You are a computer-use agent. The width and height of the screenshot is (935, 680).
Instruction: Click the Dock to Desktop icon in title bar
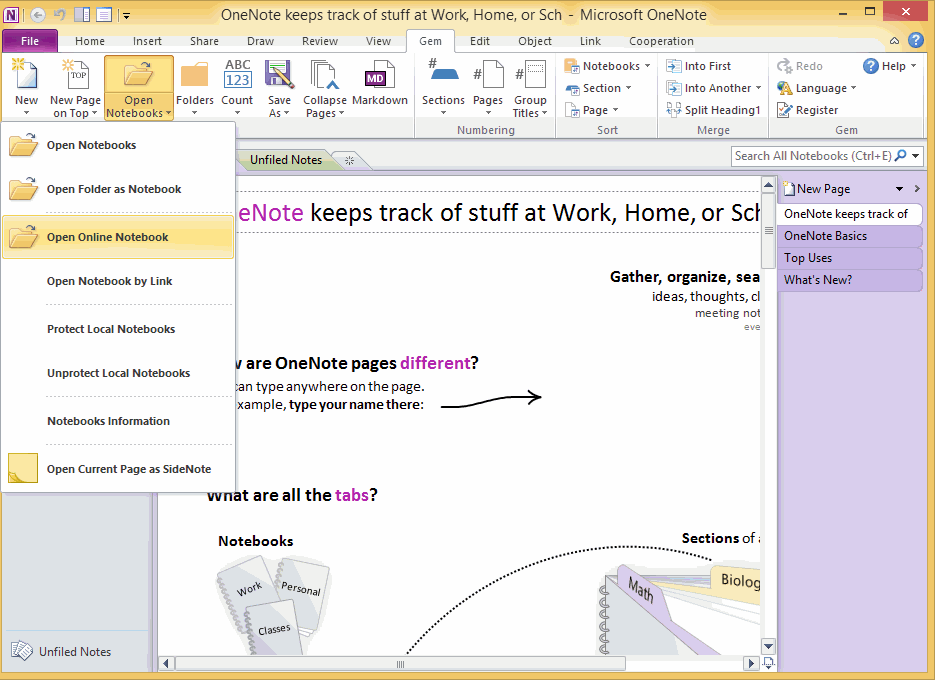point(82,15)
